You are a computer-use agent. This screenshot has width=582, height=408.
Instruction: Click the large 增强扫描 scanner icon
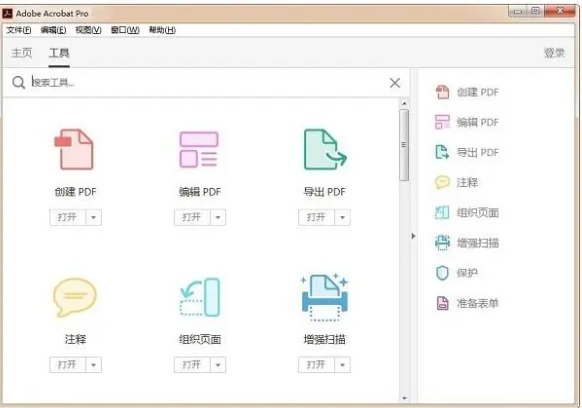point(325,297)
